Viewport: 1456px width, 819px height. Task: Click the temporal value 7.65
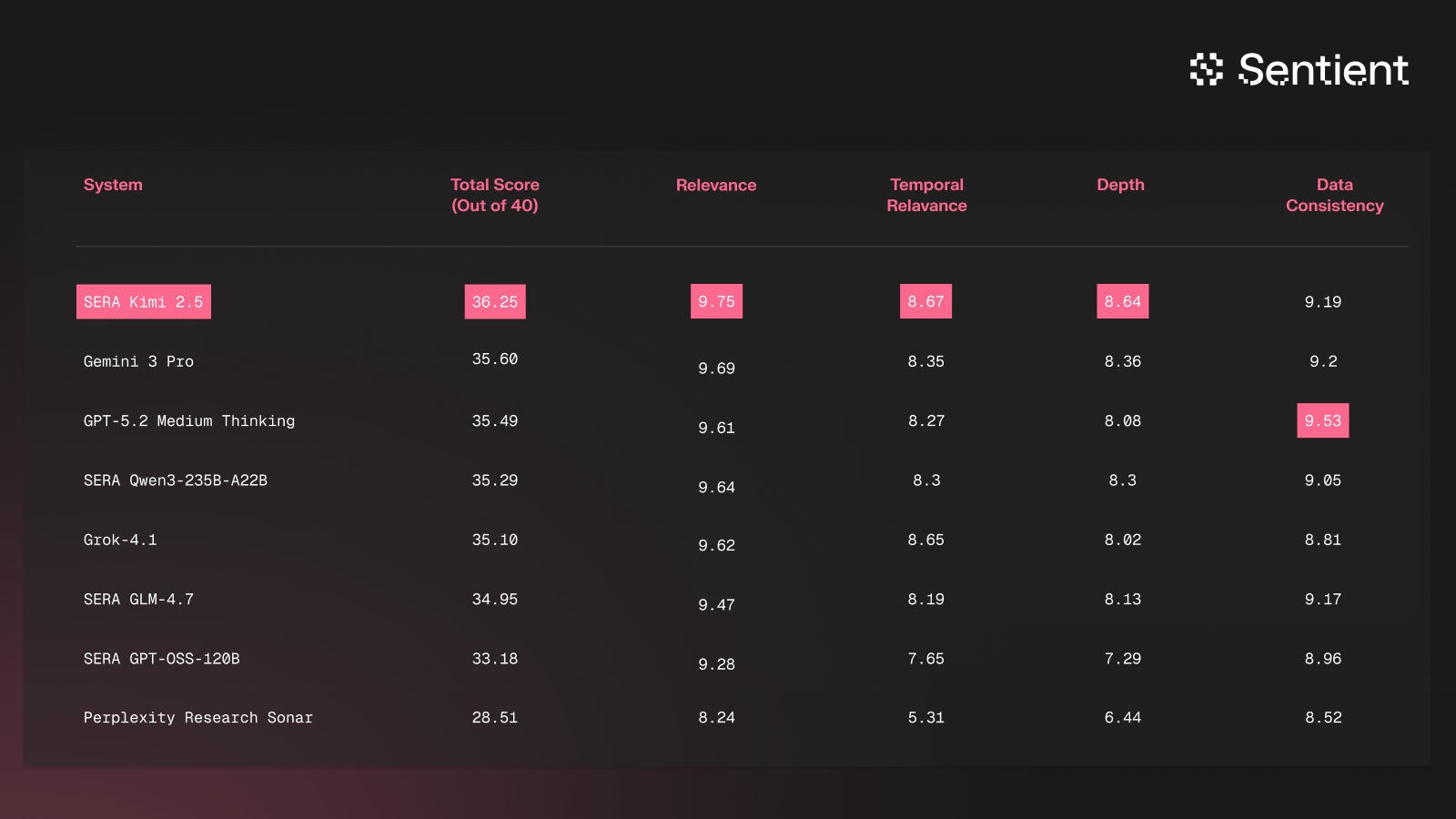(x=925, y=659)
